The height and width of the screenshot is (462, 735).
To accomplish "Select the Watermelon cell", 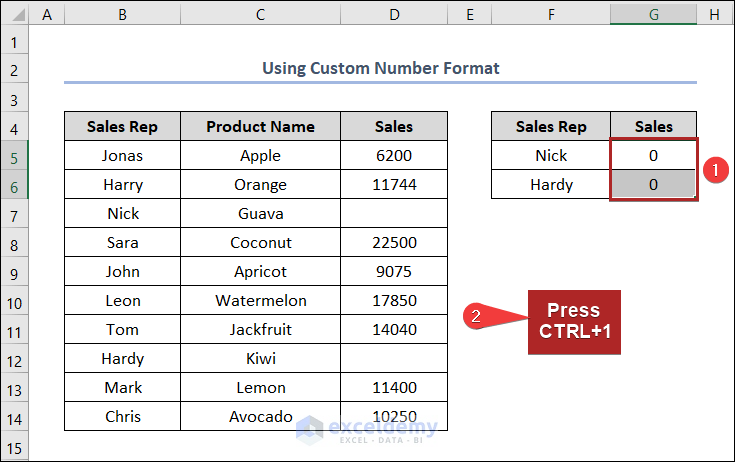I will pyautogui.click(x=260, y=301).
